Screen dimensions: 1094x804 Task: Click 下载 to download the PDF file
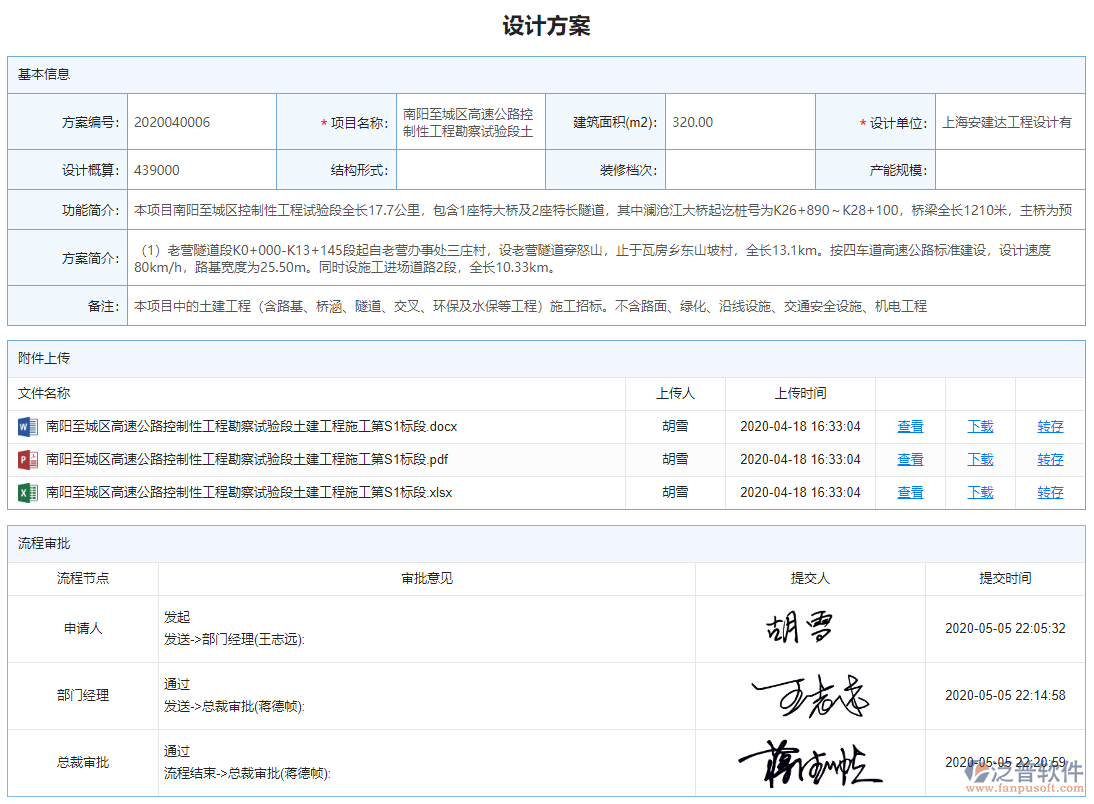click(x=980, y=459)
